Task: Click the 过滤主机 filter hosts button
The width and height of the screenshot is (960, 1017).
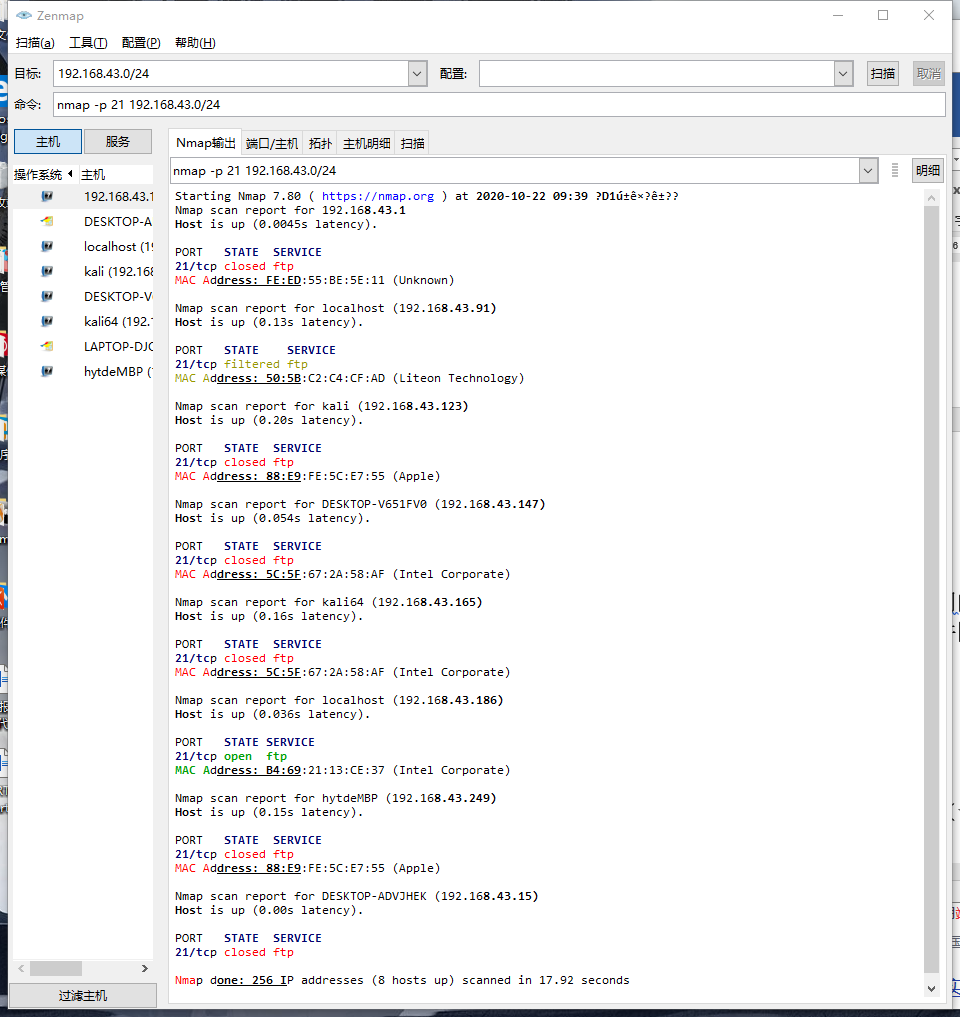Action: coord(83,996)
